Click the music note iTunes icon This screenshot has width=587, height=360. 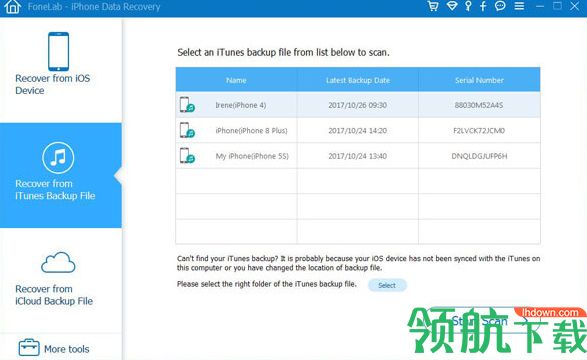coord(58,158)
